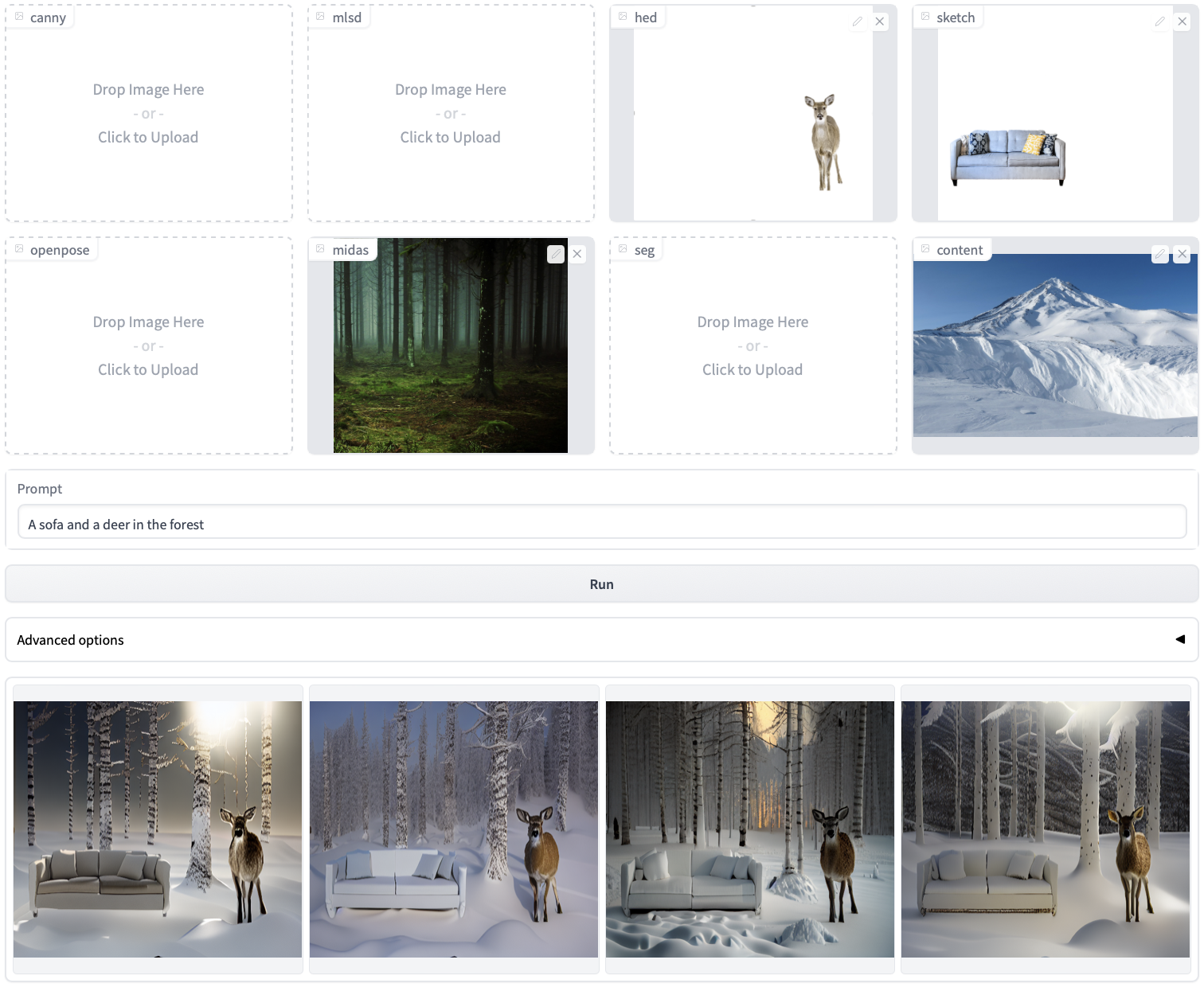Click the image icon beside sketch label
Screen dimensions: 1204x987
coord(925,17)
